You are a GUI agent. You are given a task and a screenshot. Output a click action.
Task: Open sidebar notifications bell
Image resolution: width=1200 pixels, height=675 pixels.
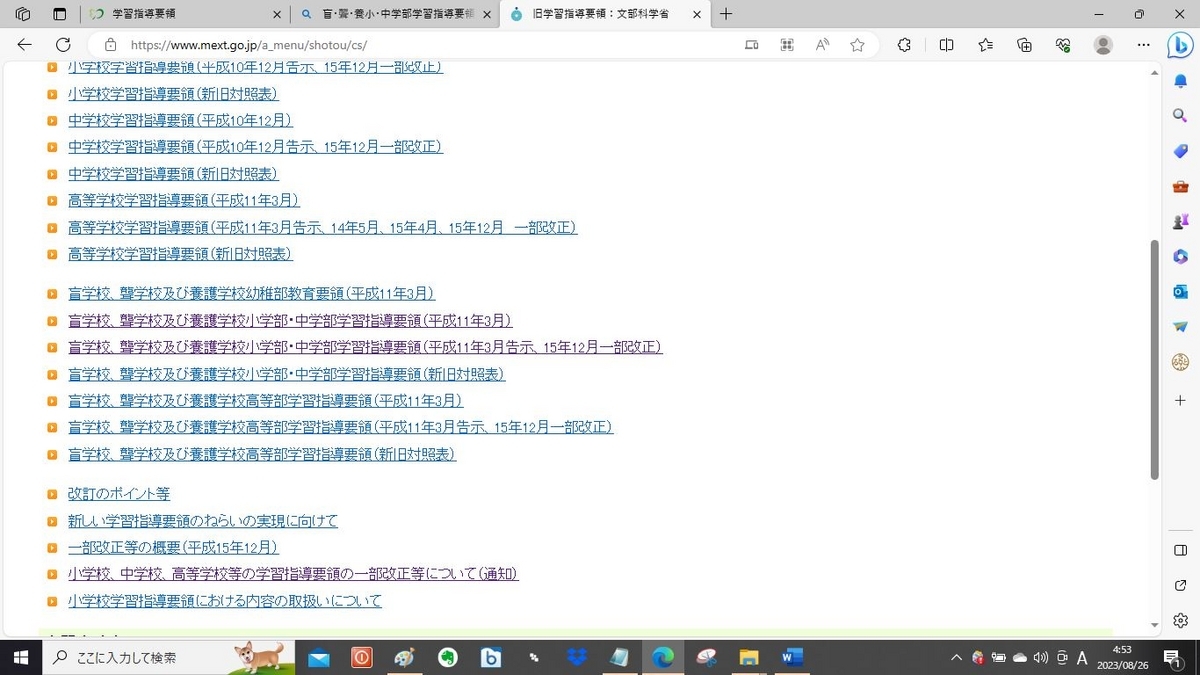coord(1180,81)
